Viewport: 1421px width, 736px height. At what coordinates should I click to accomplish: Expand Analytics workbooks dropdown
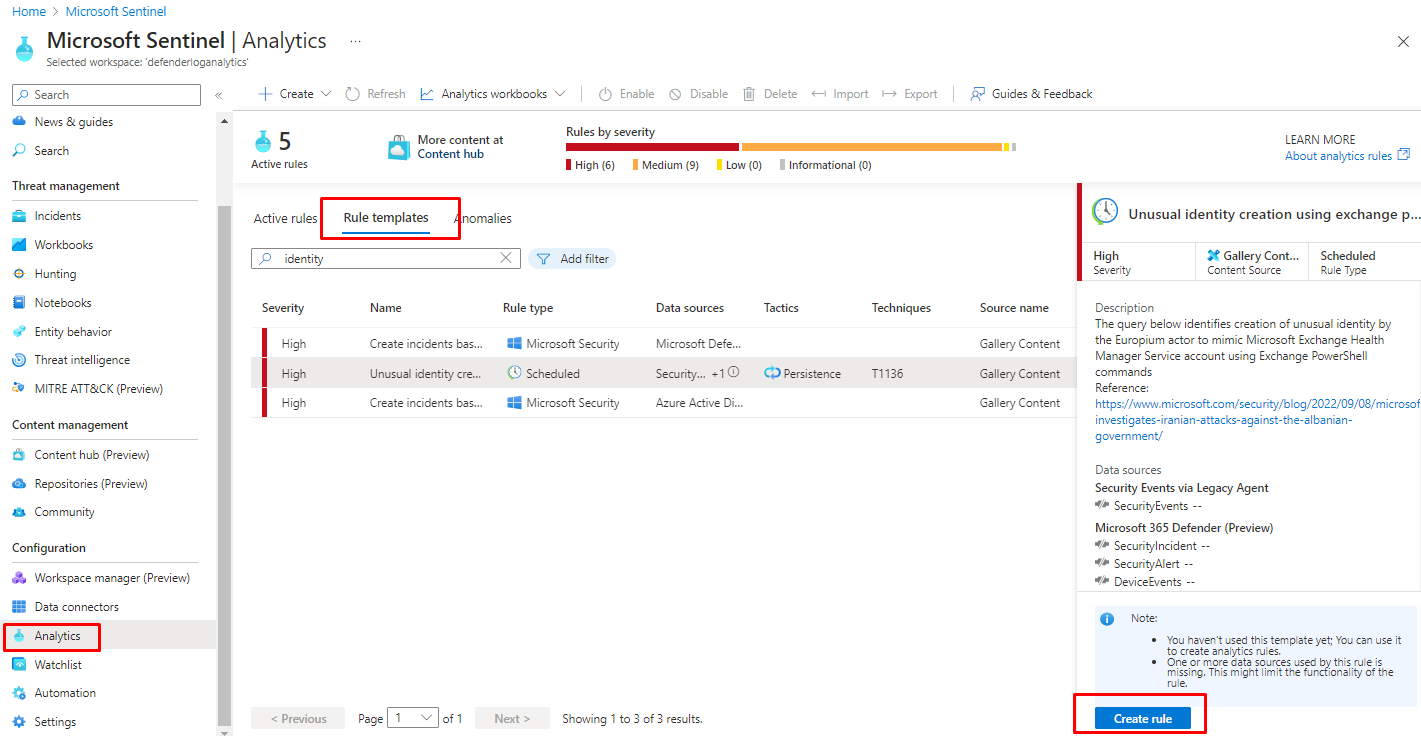(x=560, y=94)
